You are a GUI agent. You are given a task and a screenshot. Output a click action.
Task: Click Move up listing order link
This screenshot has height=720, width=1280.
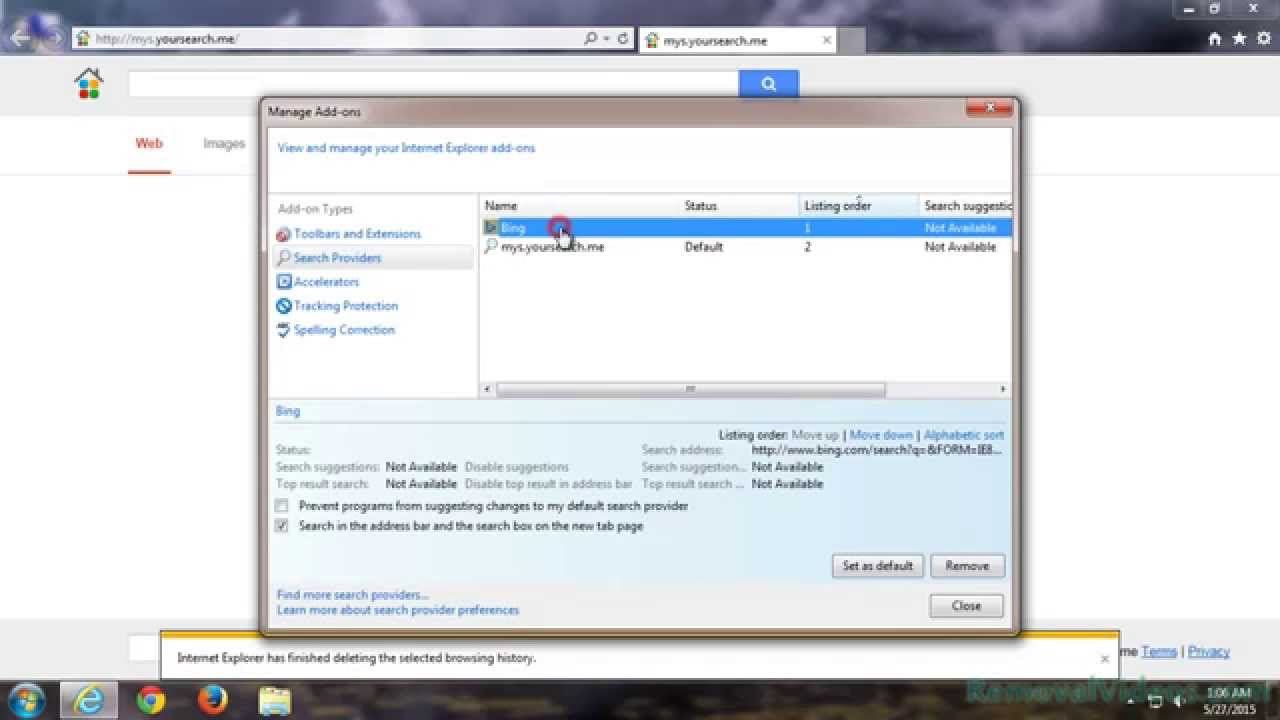pyautogui.click(x=815, y=435)
